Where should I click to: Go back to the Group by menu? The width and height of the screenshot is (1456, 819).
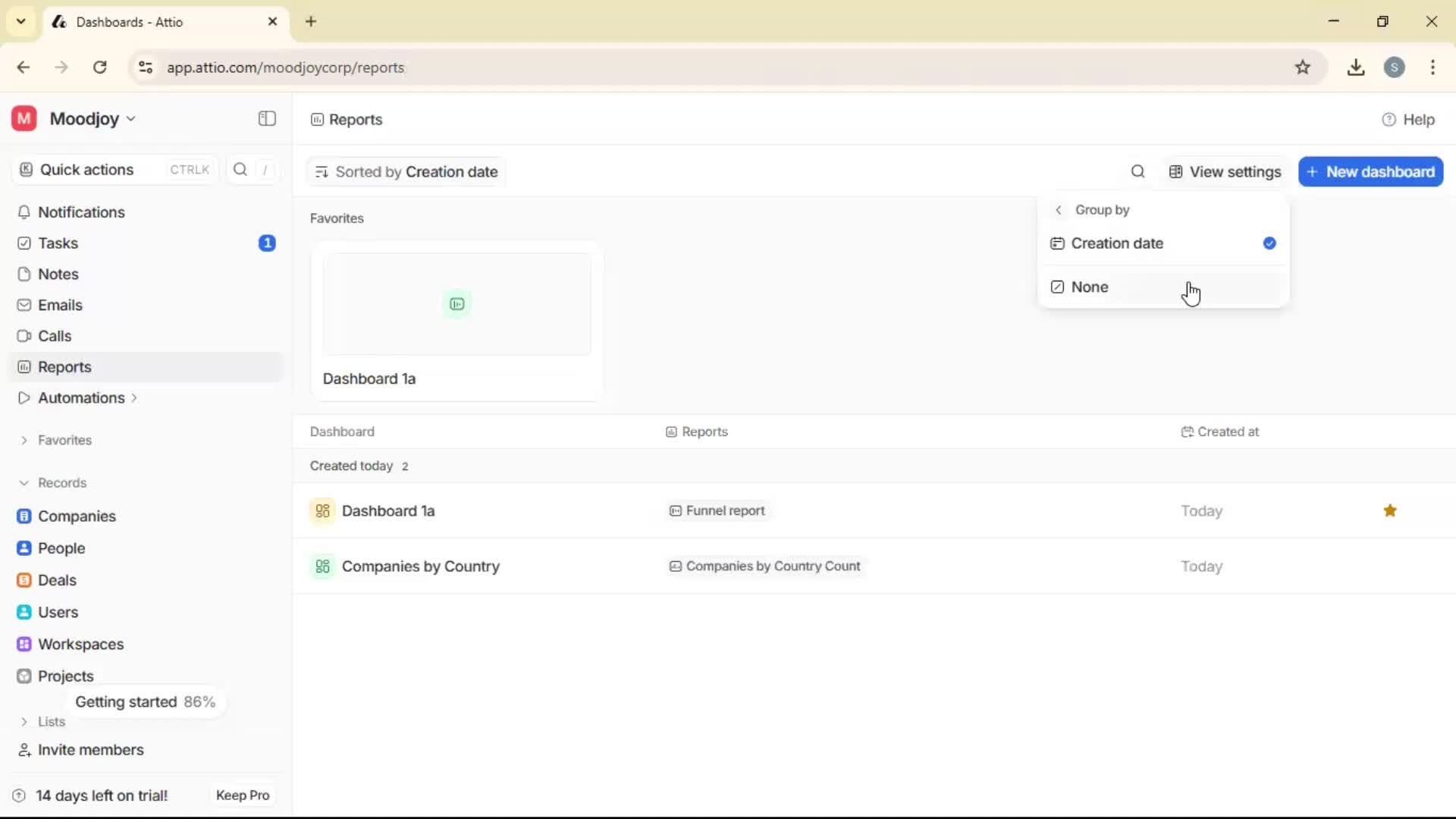1059,210
